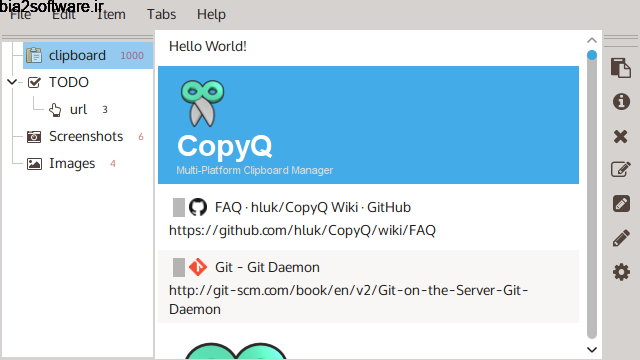Open the Edit menu
640x360 pixels.
coord(63,15)
